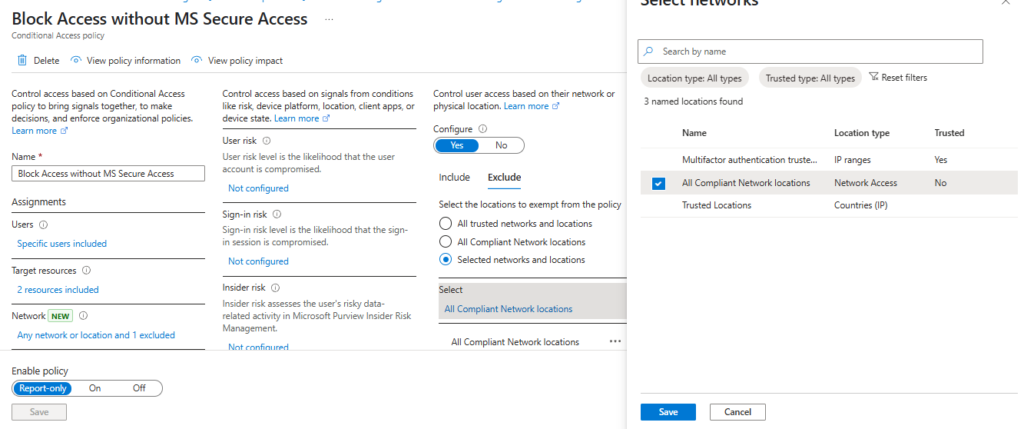Open Learn more link in network description
This screenshot has width=1024, height=429.
pos(531,106)
